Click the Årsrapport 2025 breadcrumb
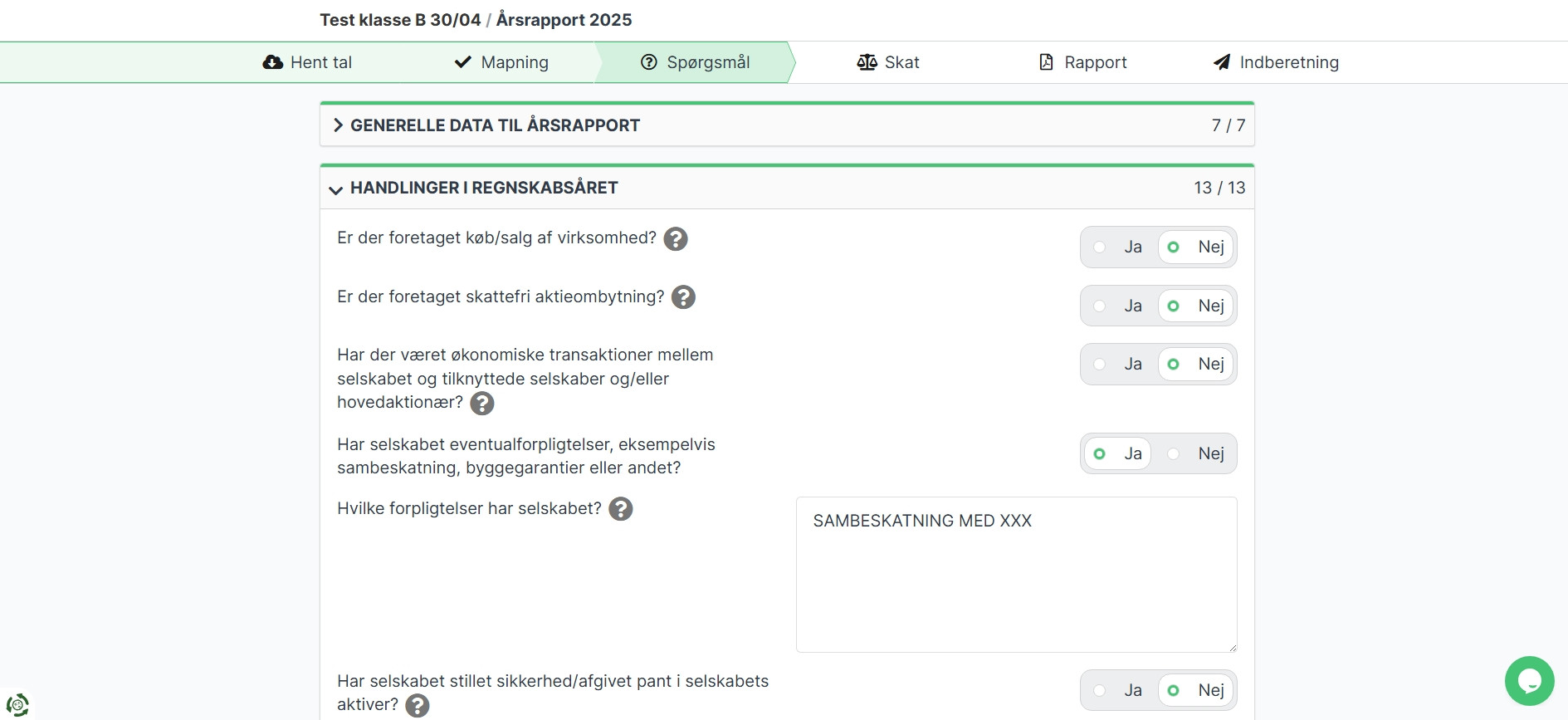The width and height of the screenshot is (1568, 720). (x=564, y=19)
